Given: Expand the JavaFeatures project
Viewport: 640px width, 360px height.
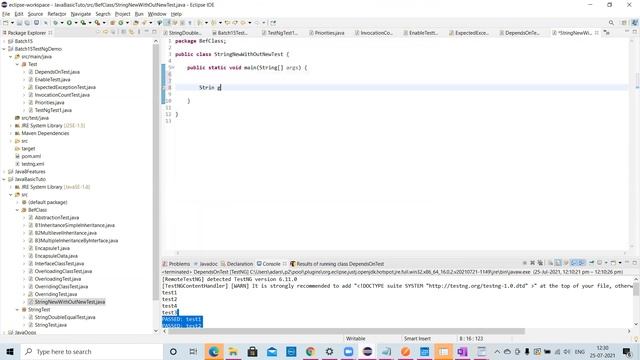Looking at the screenshot, I should coord(4,172).
